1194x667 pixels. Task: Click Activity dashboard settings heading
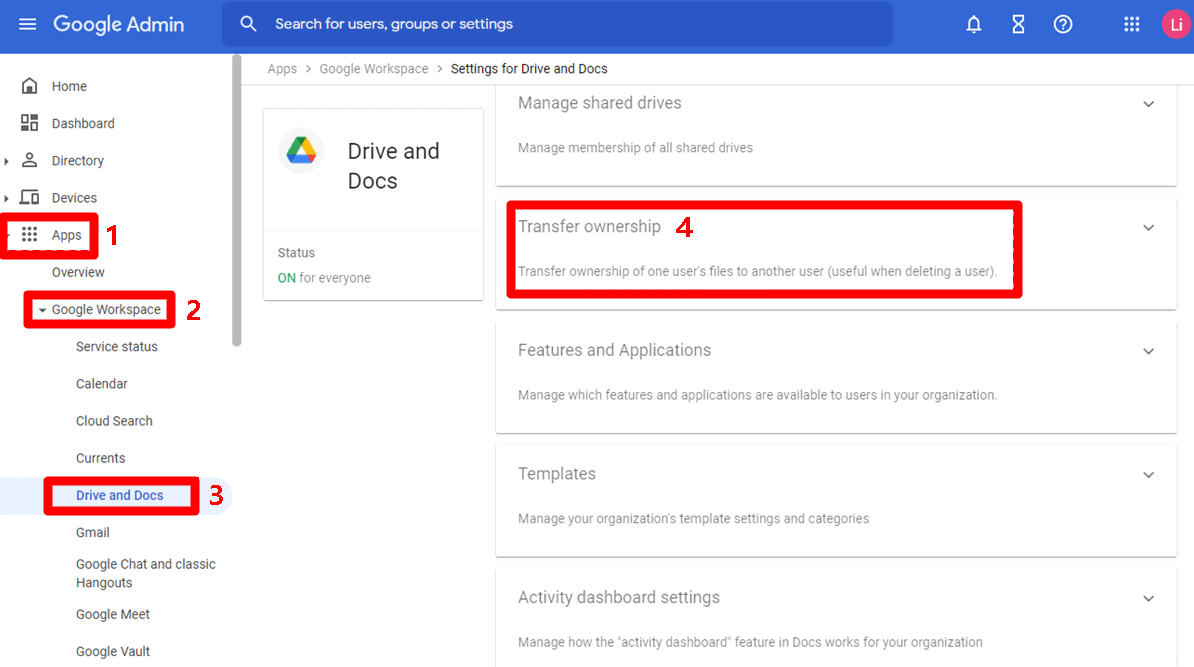pyautogui.click(x=618, y=598)
